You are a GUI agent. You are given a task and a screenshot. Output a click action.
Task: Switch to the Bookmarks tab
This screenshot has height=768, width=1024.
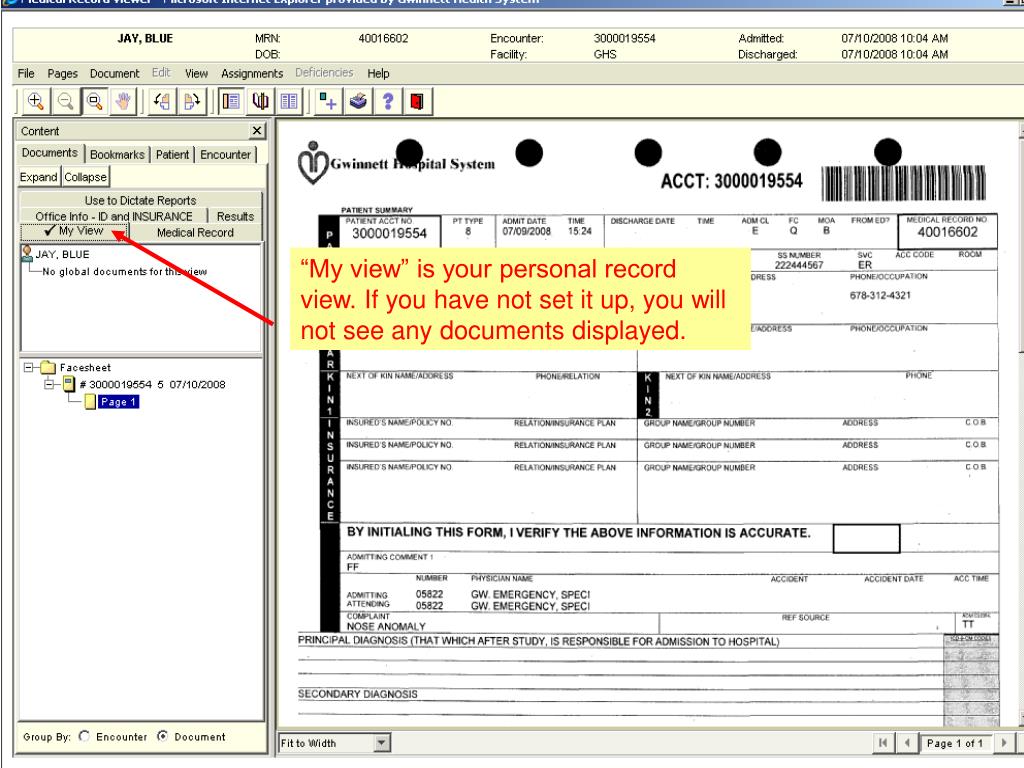[x=118, y=155]
